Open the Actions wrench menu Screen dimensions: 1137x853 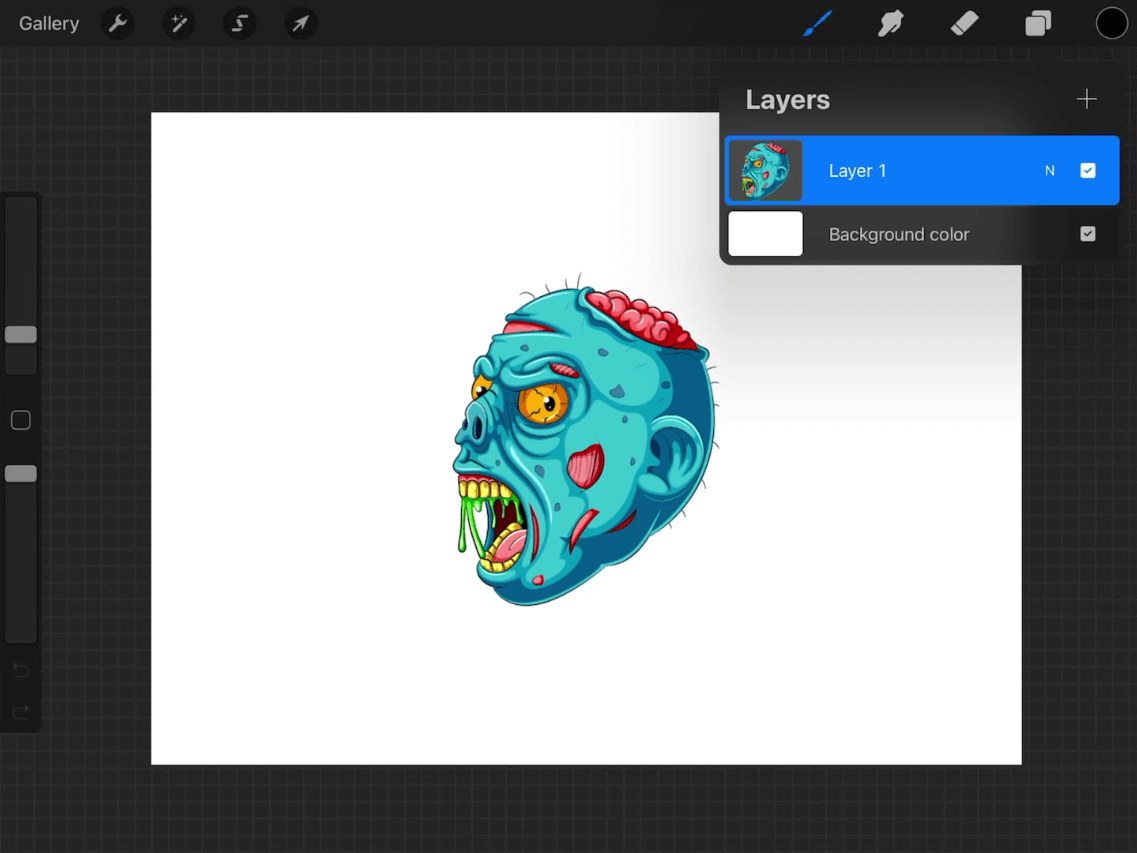(117, 23)
